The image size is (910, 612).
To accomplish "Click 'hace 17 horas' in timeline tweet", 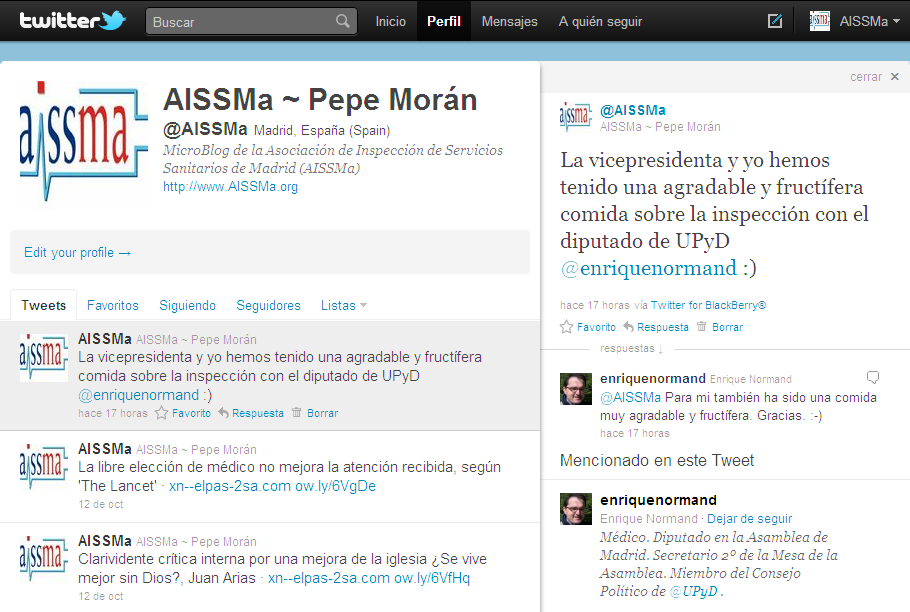I will point(113,413).
